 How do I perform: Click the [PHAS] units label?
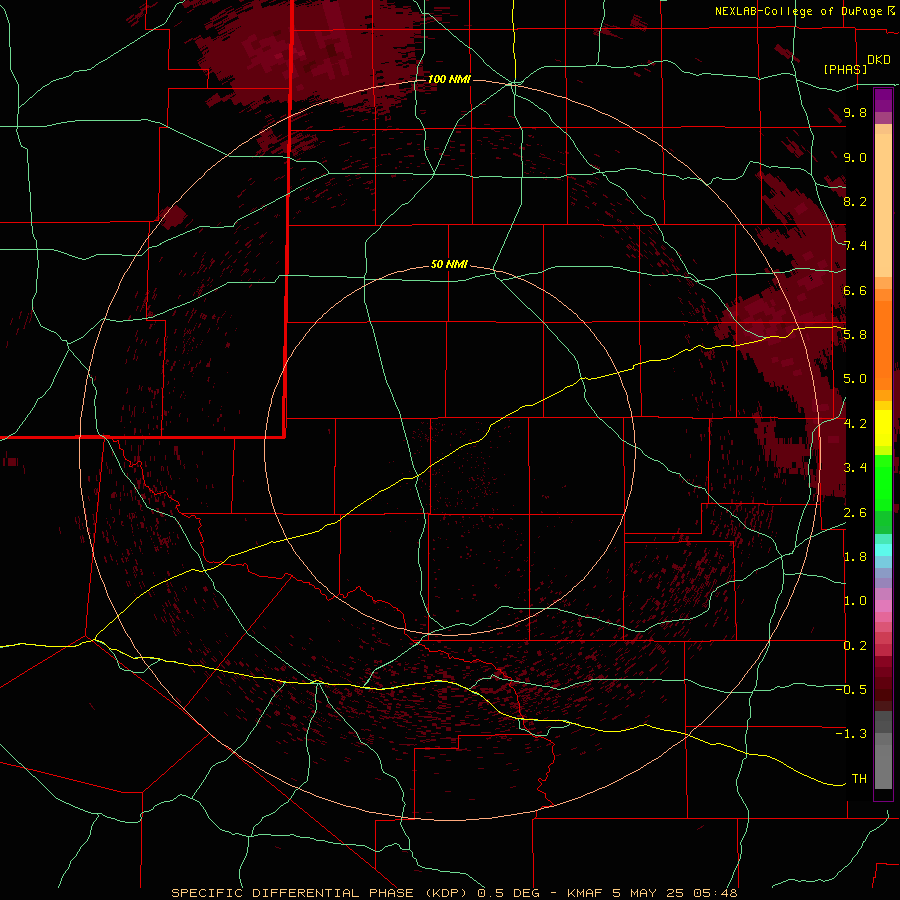coord(845,69)
